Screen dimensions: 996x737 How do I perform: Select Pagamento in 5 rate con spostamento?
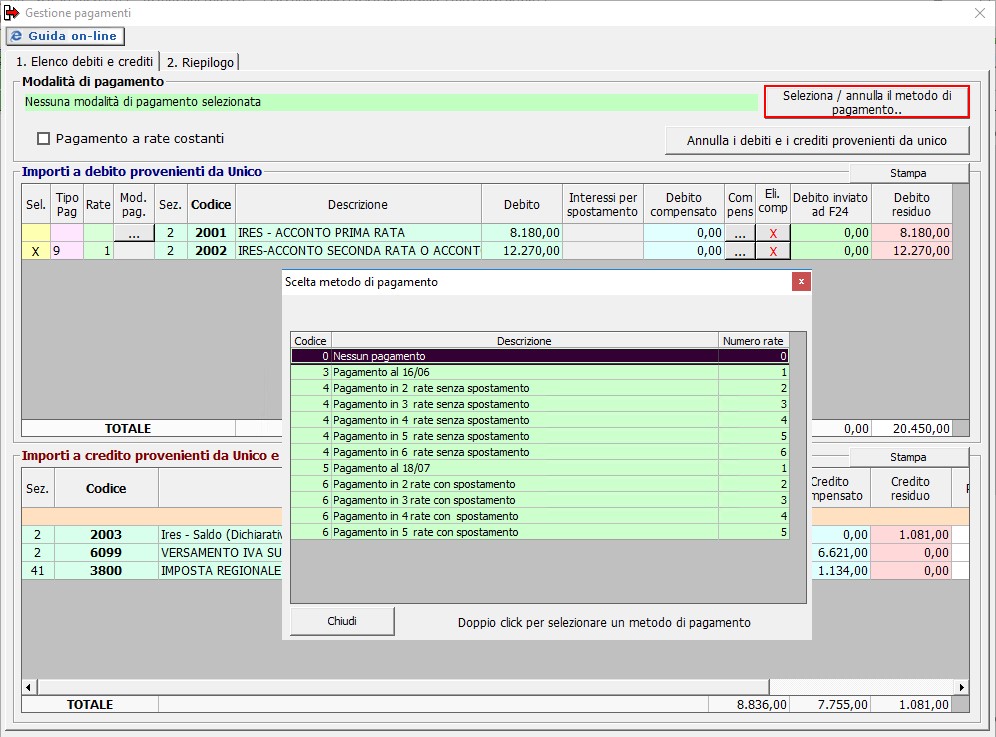540,532
